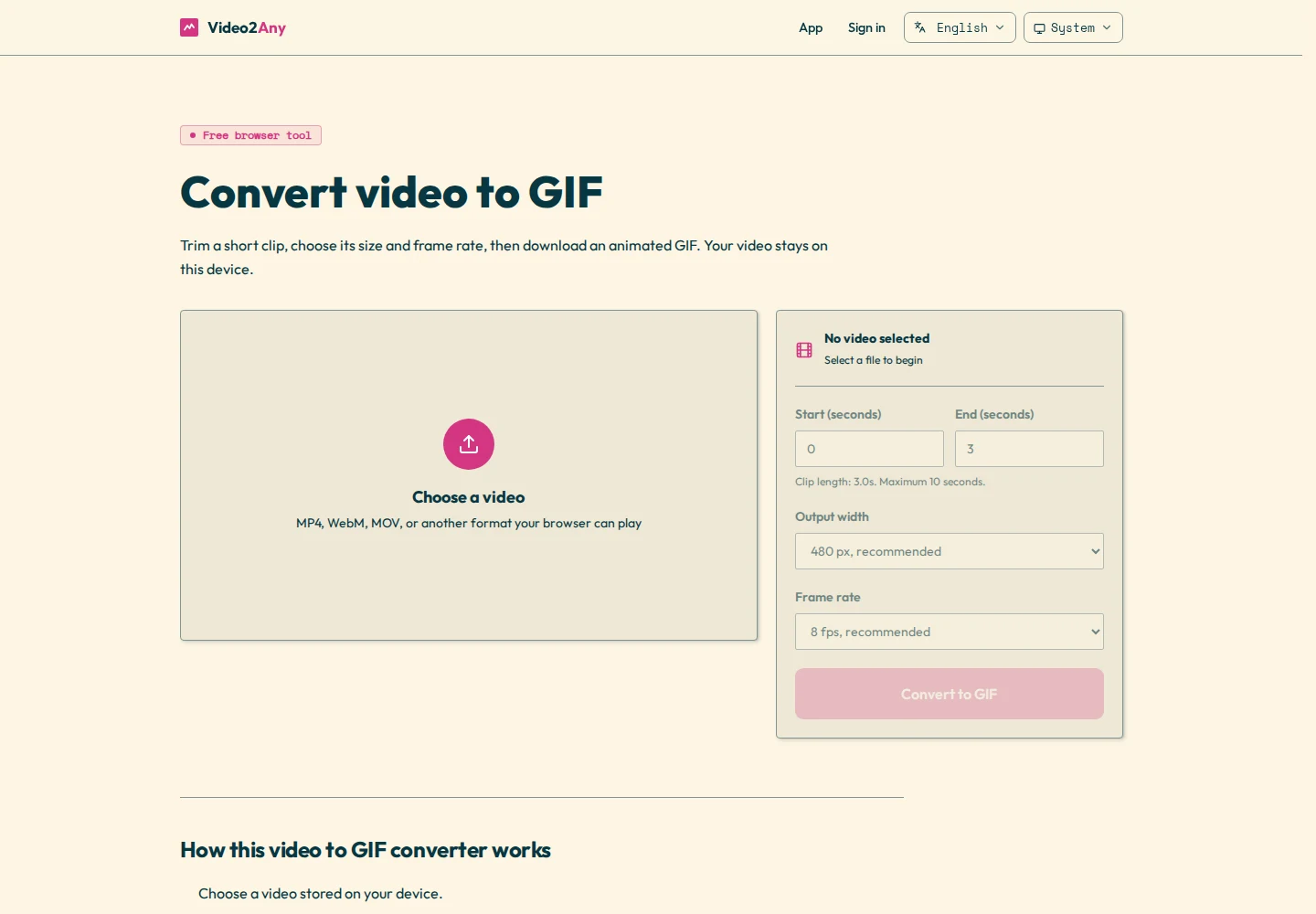Image resolution: width=1316 pixels, height=914 pixels.
Task: Go to Sign in
Action: point(866,27)
